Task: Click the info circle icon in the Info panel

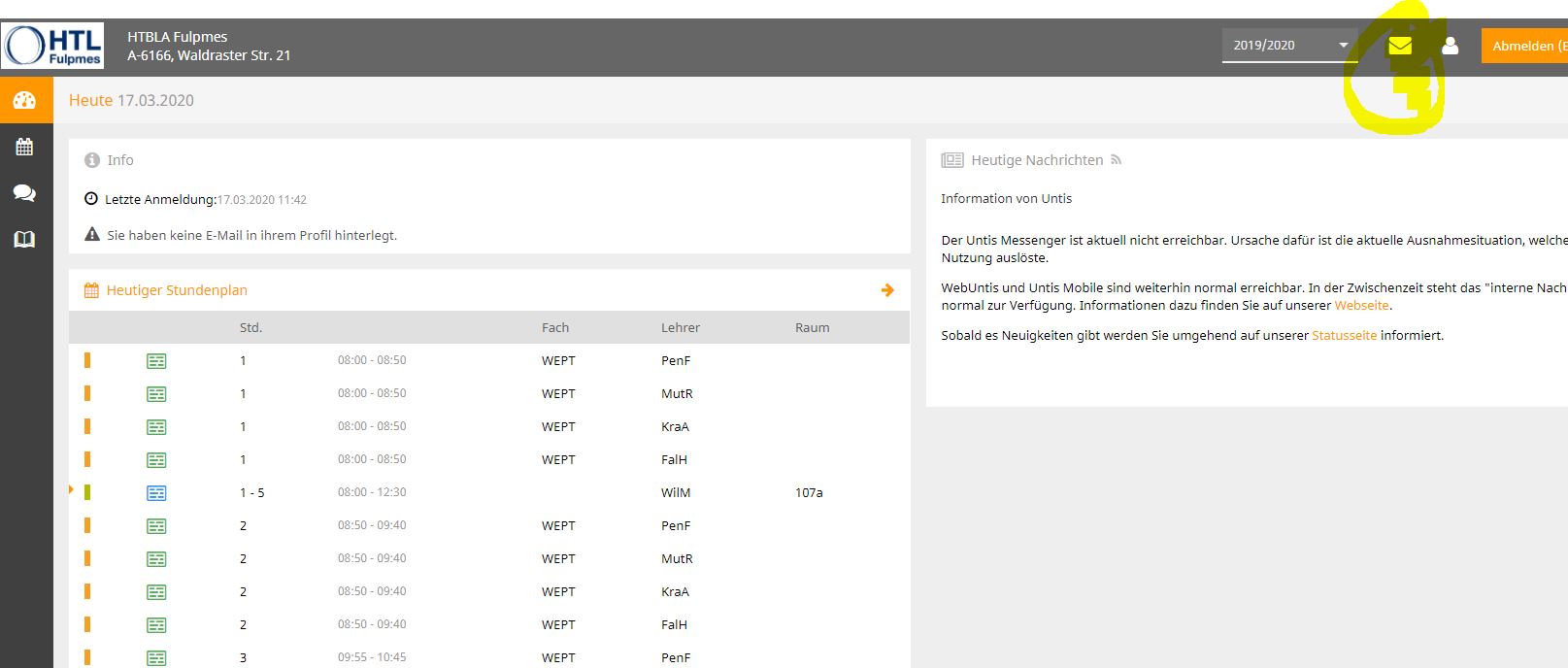Action: click(92, 160)
